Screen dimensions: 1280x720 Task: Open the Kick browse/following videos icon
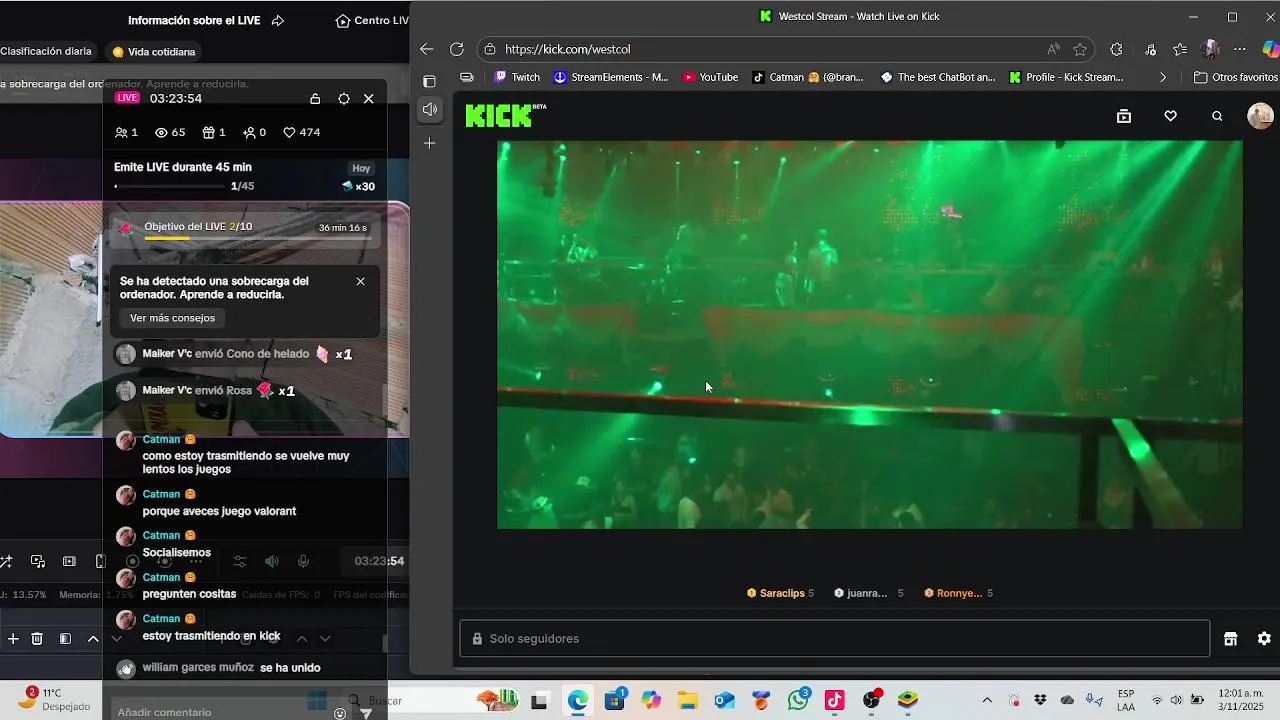point(1124,116)
